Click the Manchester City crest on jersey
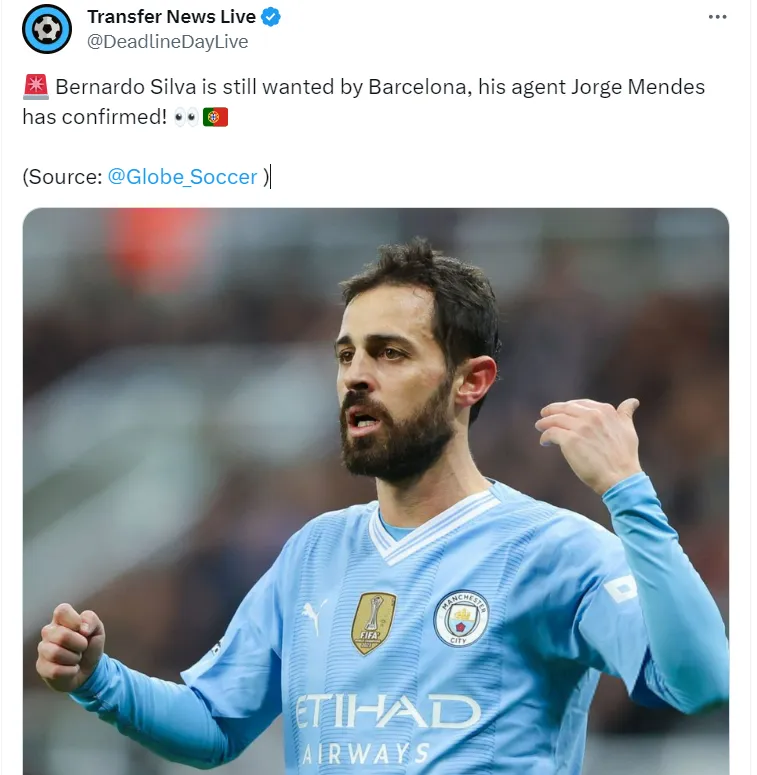757x775 pixels. 462,618
